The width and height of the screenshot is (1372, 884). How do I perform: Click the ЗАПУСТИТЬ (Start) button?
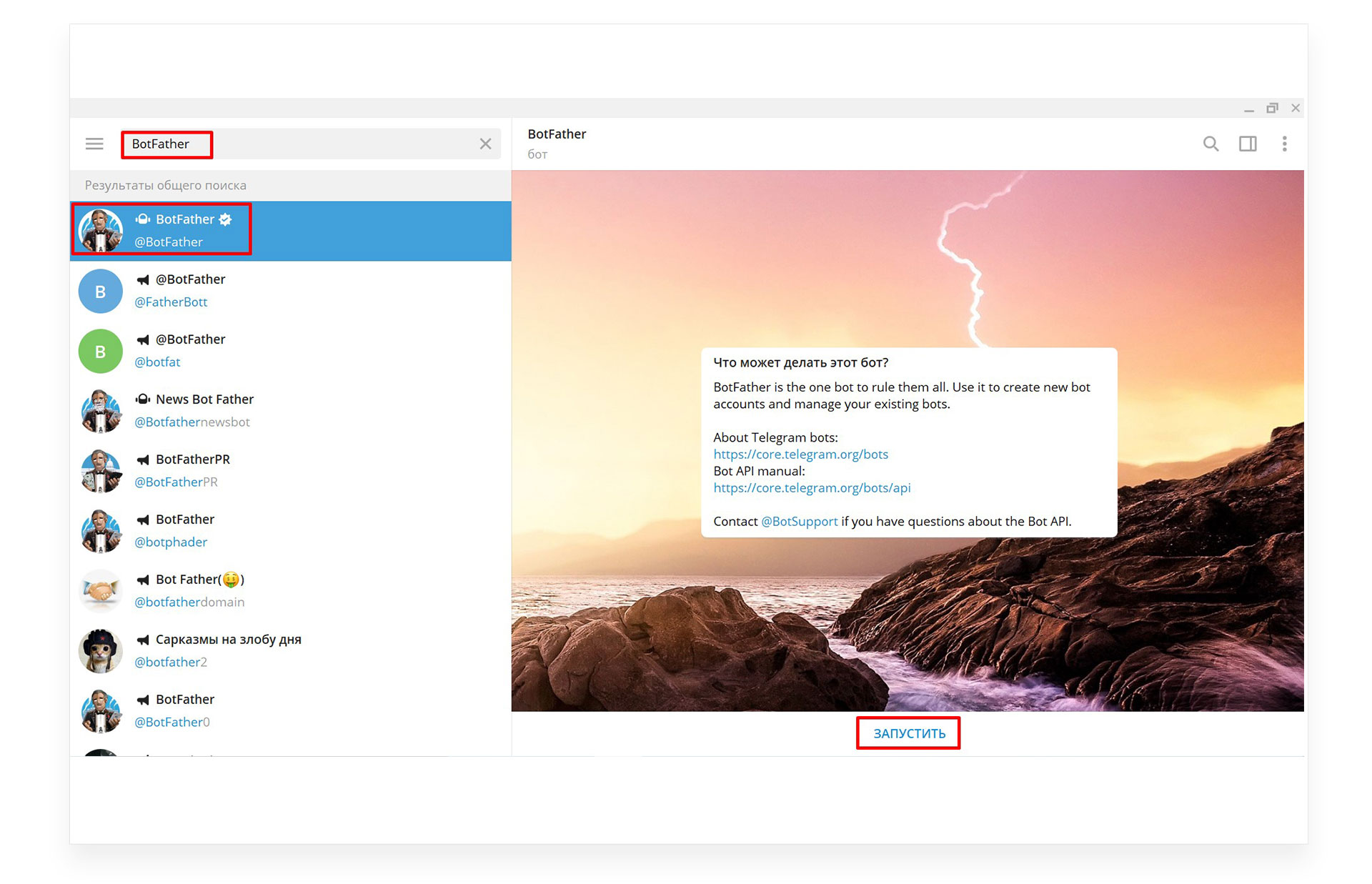coord(908,733)
